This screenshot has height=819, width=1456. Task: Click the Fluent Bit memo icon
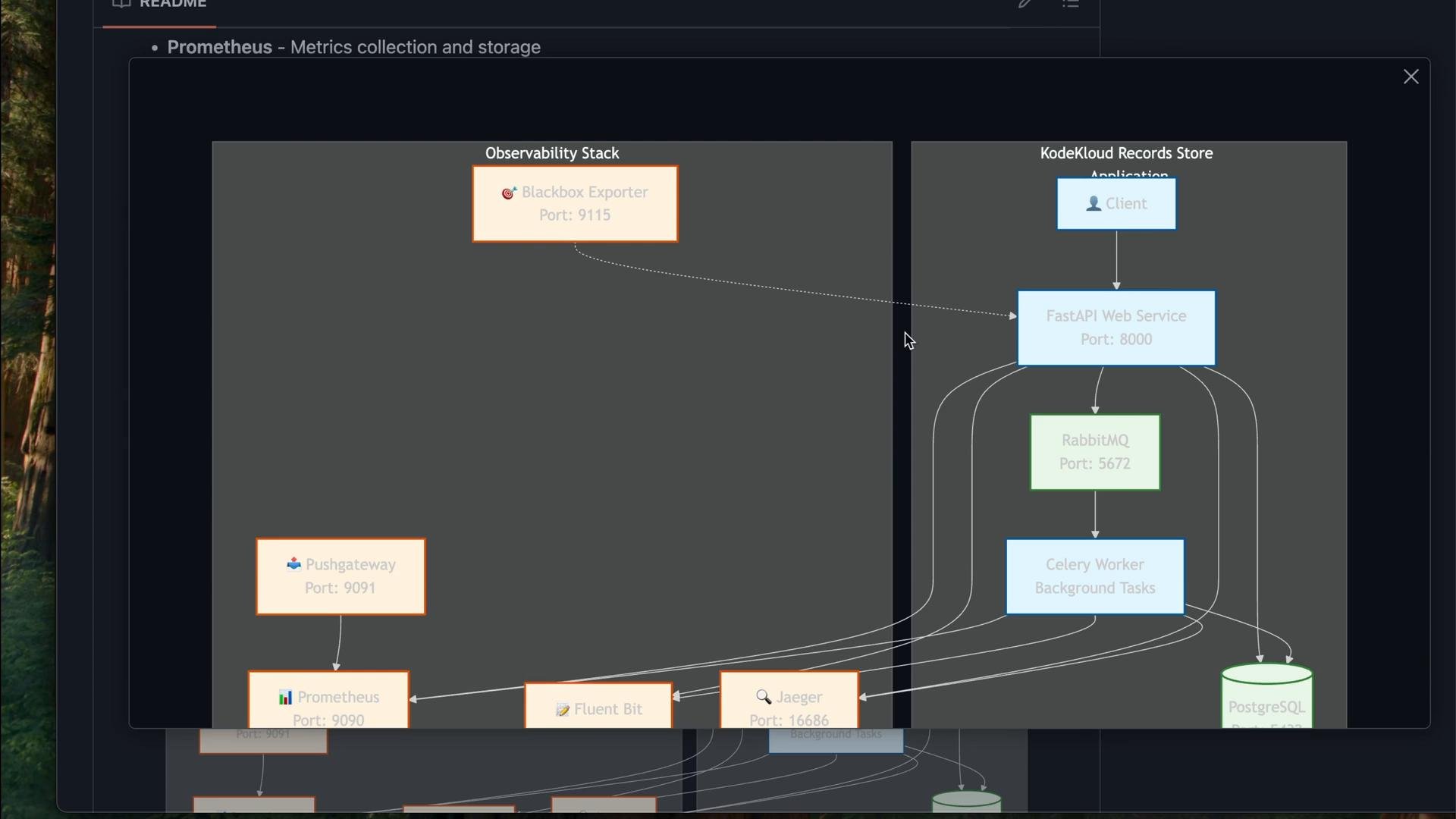click(x=563, y=710)
